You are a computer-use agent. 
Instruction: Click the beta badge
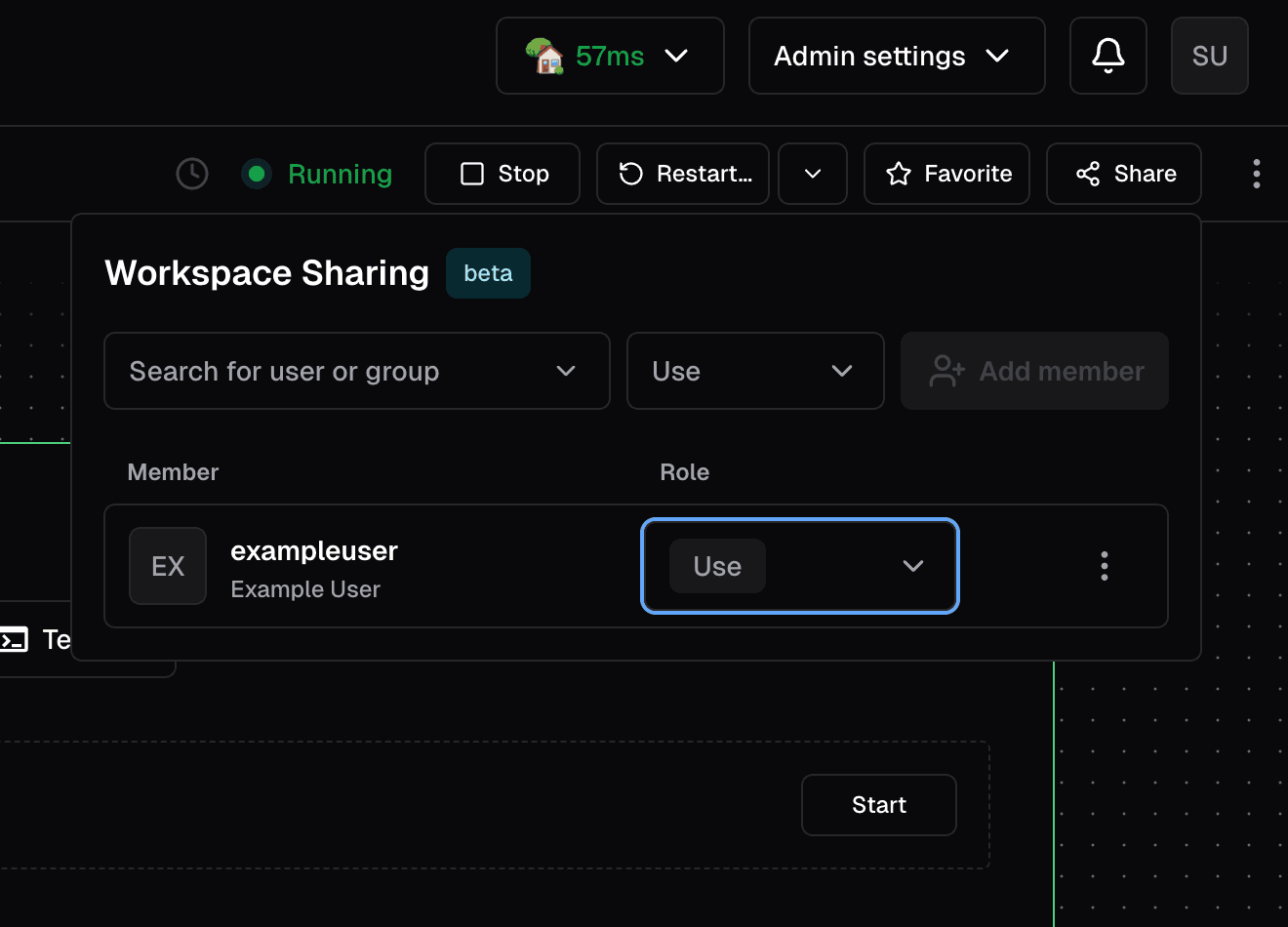(488, 273)
